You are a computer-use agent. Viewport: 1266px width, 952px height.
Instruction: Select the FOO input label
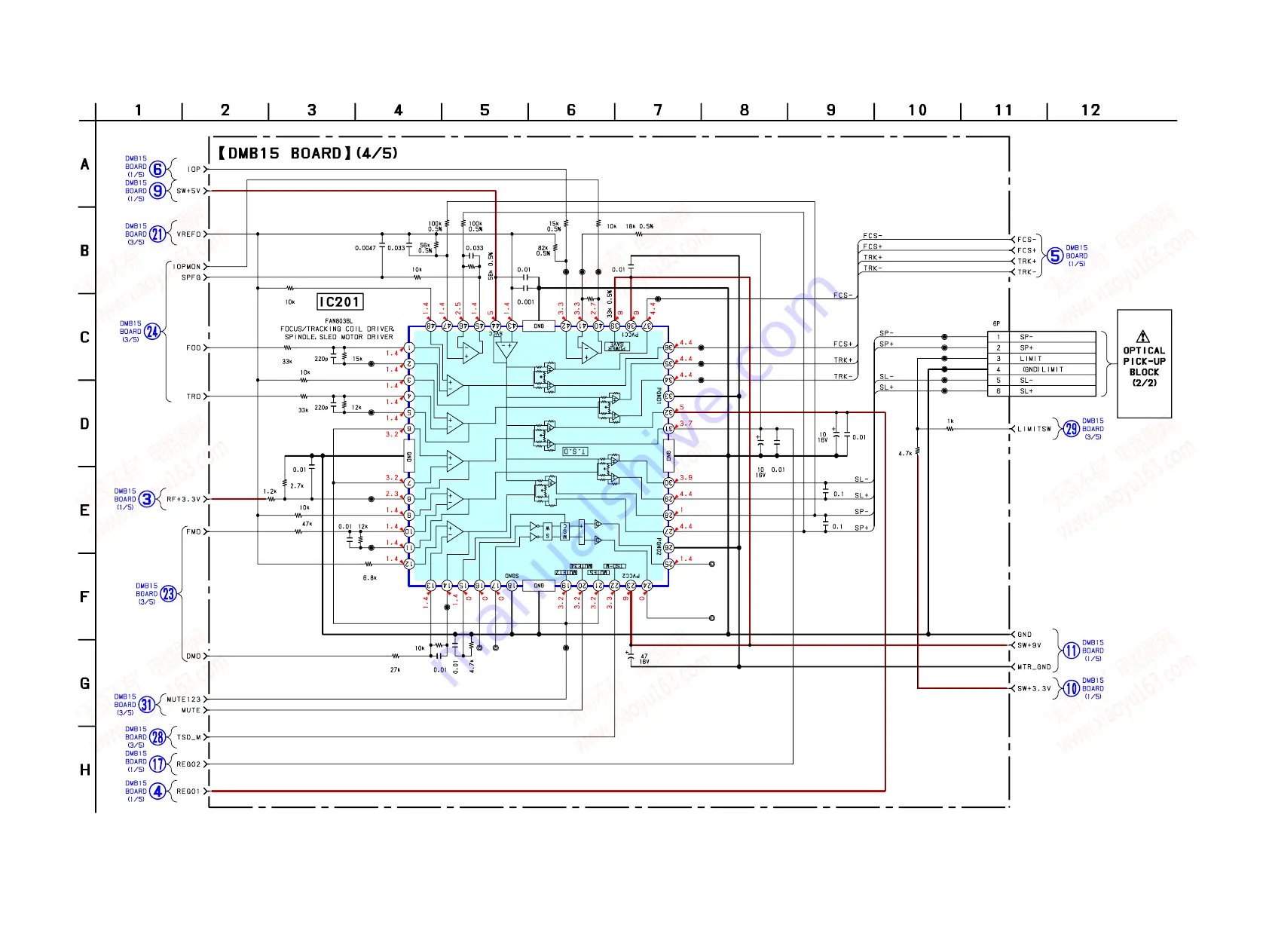point(194,348)
